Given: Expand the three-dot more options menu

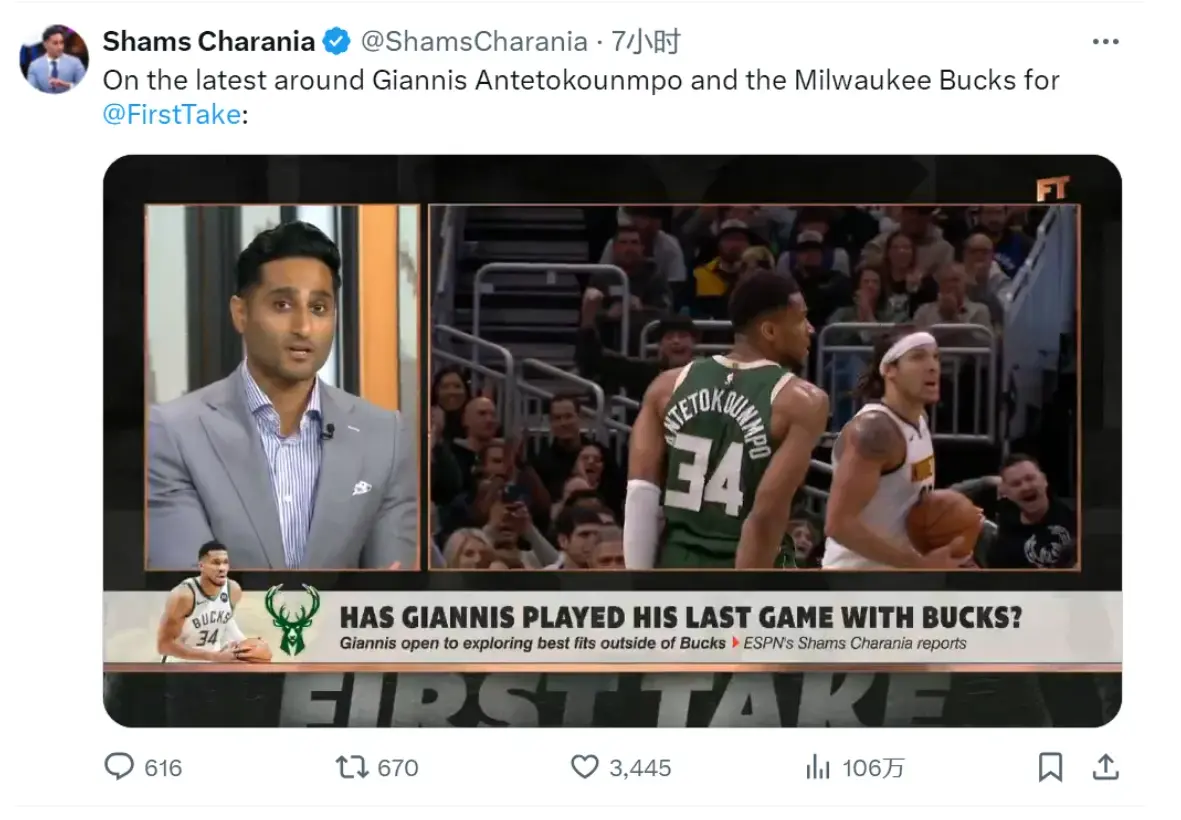Looking at the screenshot, I should (x=1105, y=42).
